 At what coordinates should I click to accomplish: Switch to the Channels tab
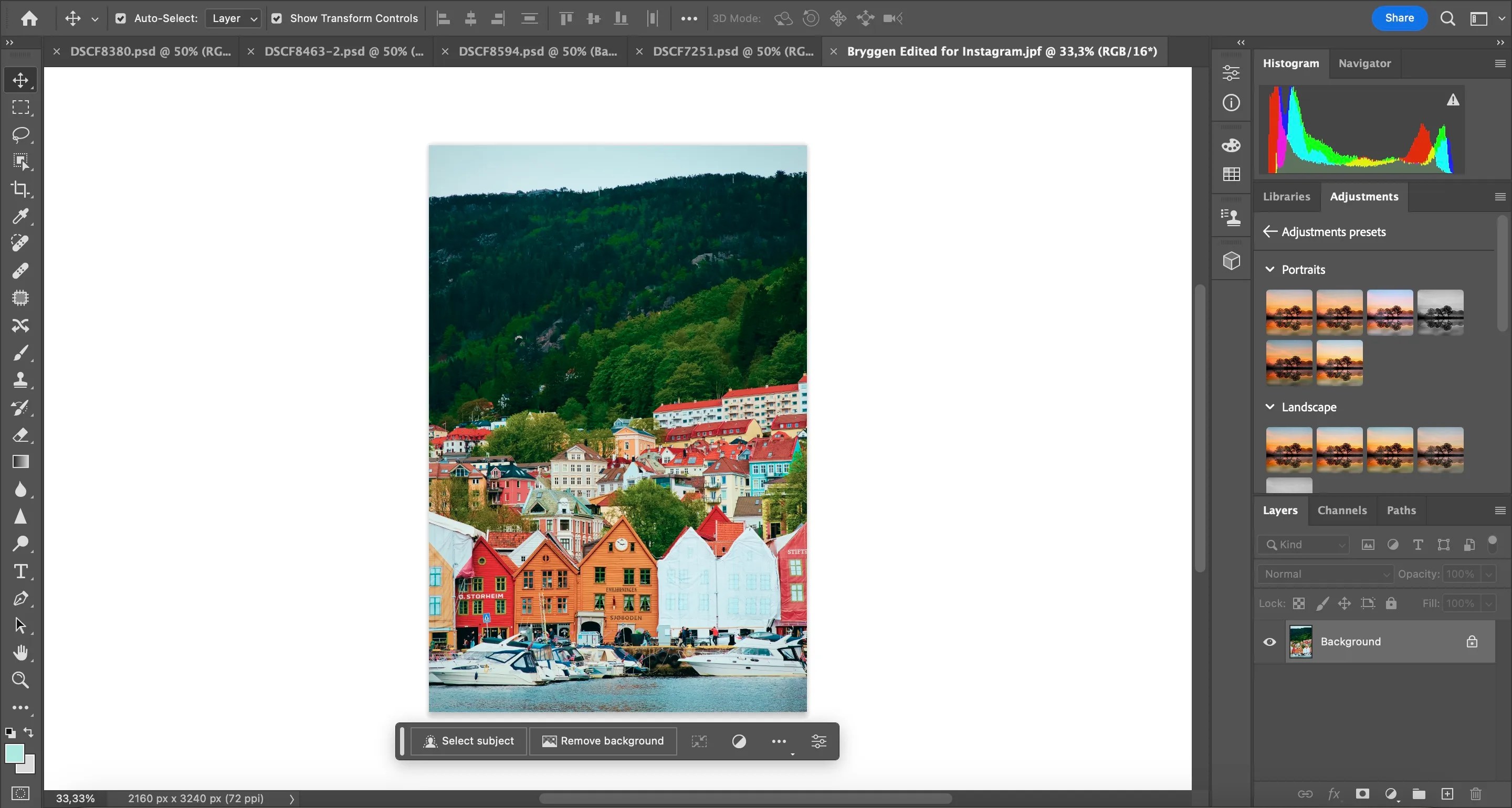click(x=1342, y=511)
